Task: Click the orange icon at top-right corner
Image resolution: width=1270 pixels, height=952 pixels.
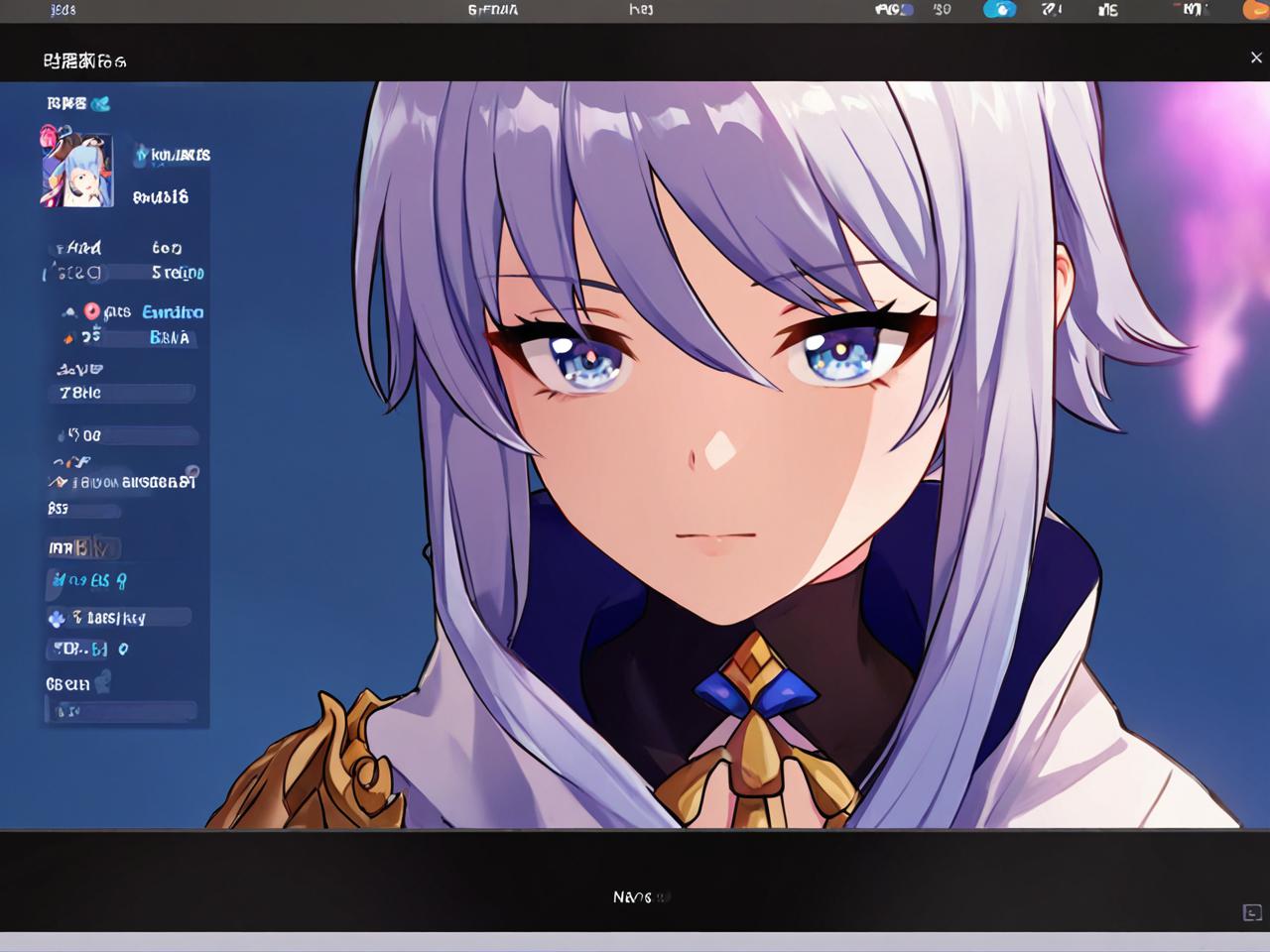Action: (1256, 9)
